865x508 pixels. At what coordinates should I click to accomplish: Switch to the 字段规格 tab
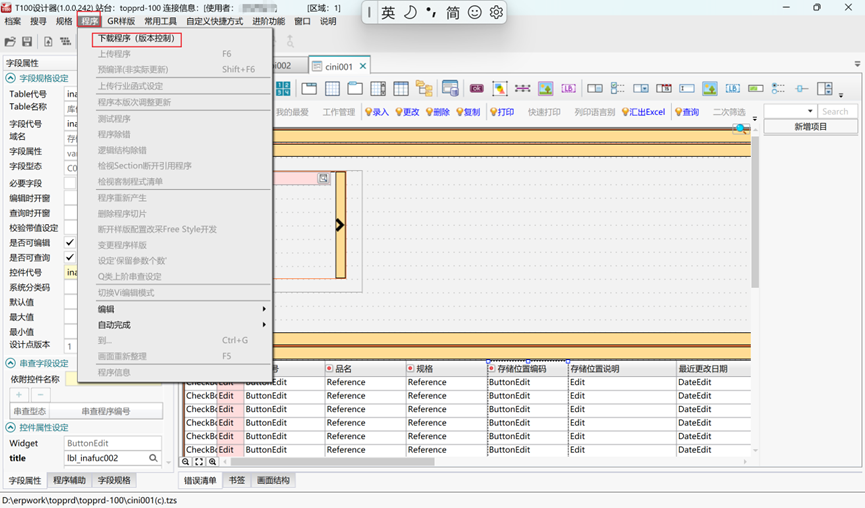[x=114, y=480]
